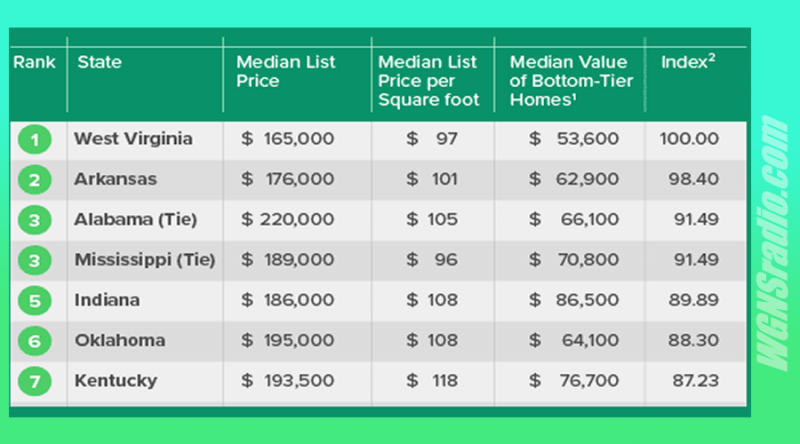Screen dimensions: 800x444
Task: Click the West Virginia state name
Action: click(x=133, y=139)
